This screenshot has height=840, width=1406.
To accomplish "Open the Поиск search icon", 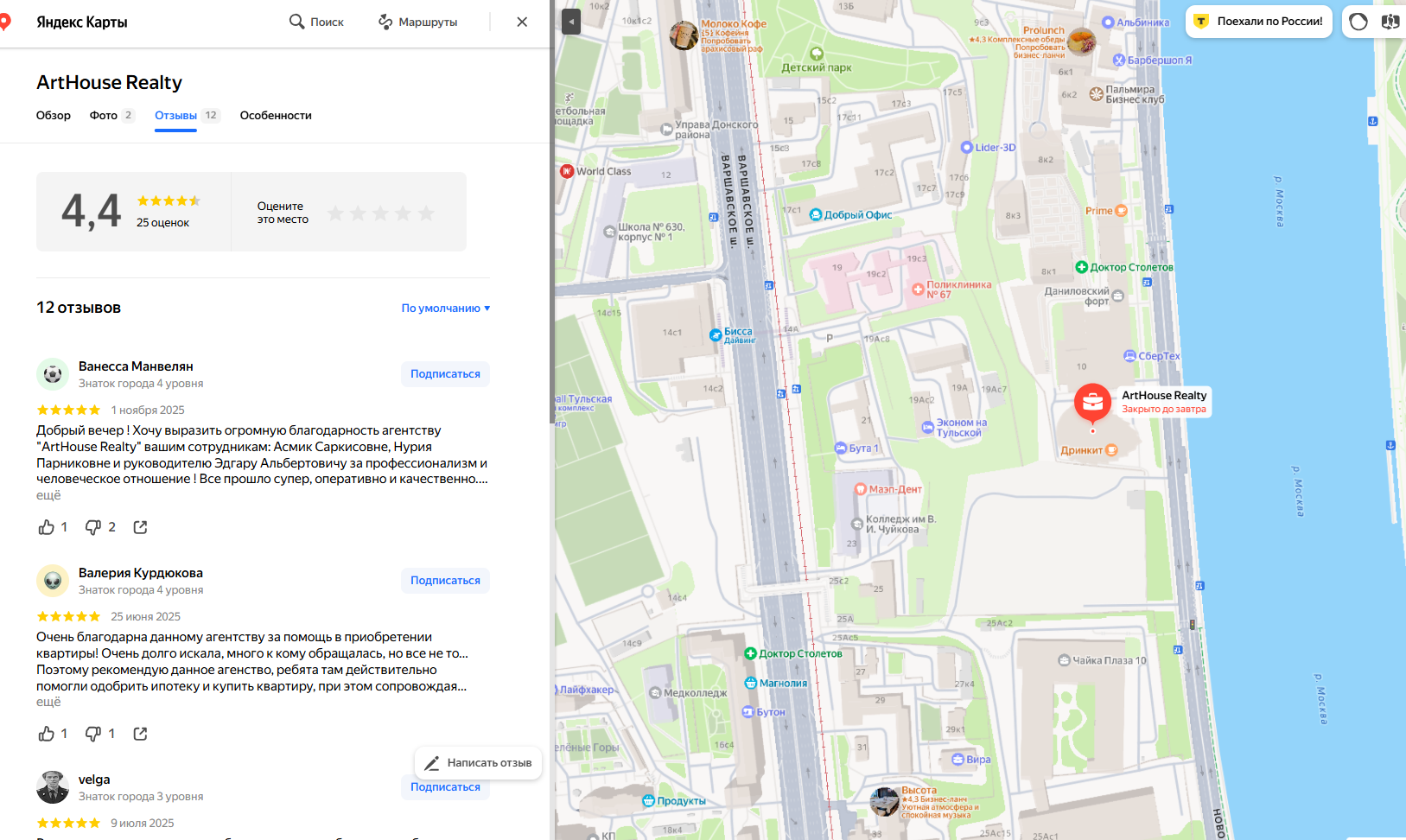I will (x=296, y=22).
